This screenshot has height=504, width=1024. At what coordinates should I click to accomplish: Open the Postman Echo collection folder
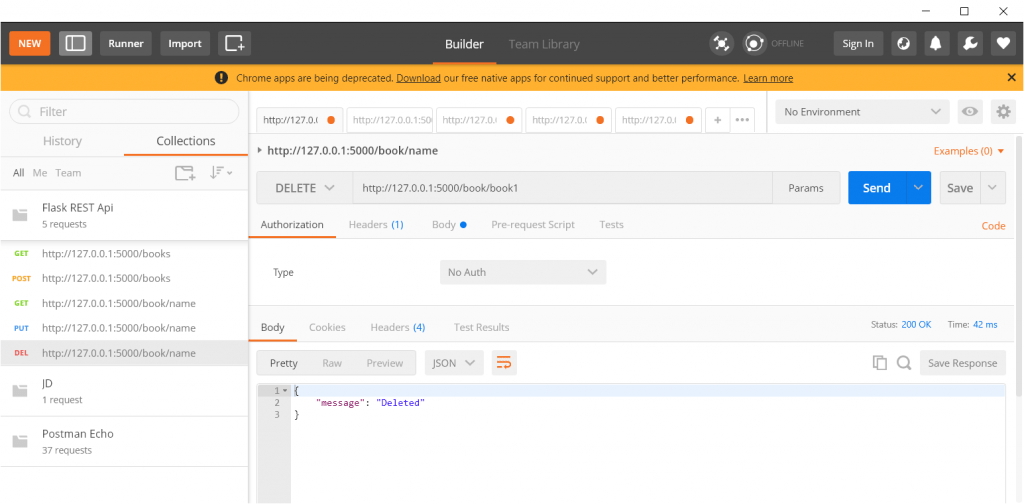[x=124, y=441]
